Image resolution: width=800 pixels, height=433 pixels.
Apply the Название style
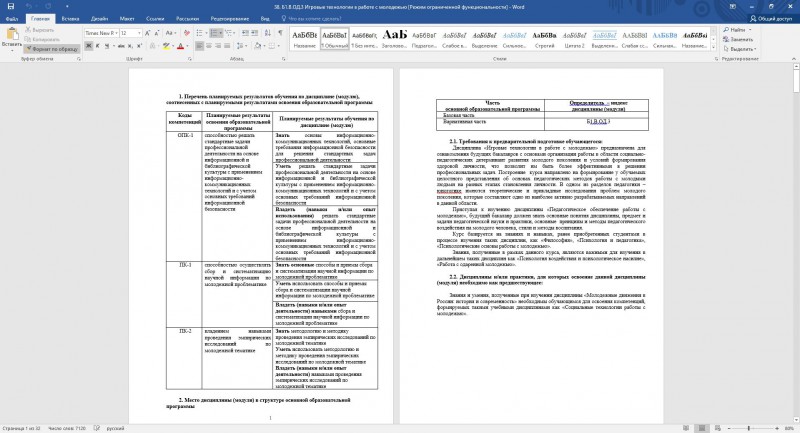point(305,39)
